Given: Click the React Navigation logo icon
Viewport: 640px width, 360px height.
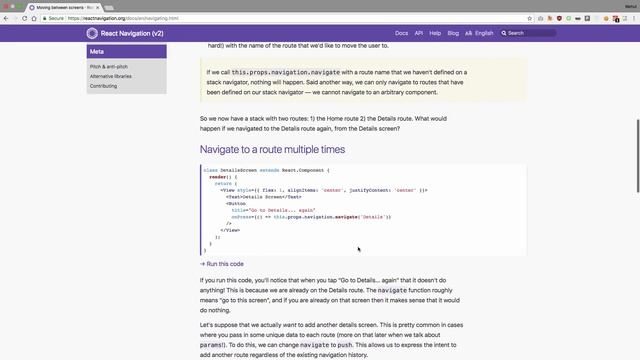Looking at the screenshot, I should point(92,33).
